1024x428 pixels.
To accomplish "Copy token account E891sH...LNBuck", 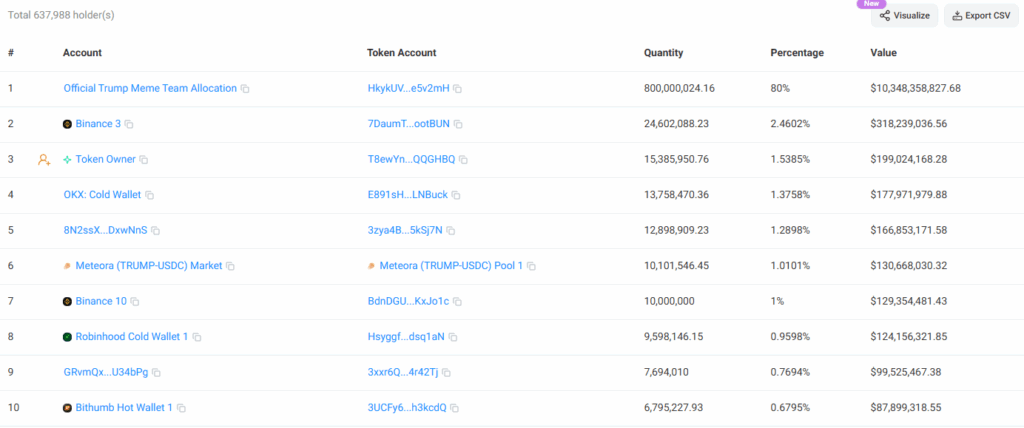I will click(x=456, y=195).
